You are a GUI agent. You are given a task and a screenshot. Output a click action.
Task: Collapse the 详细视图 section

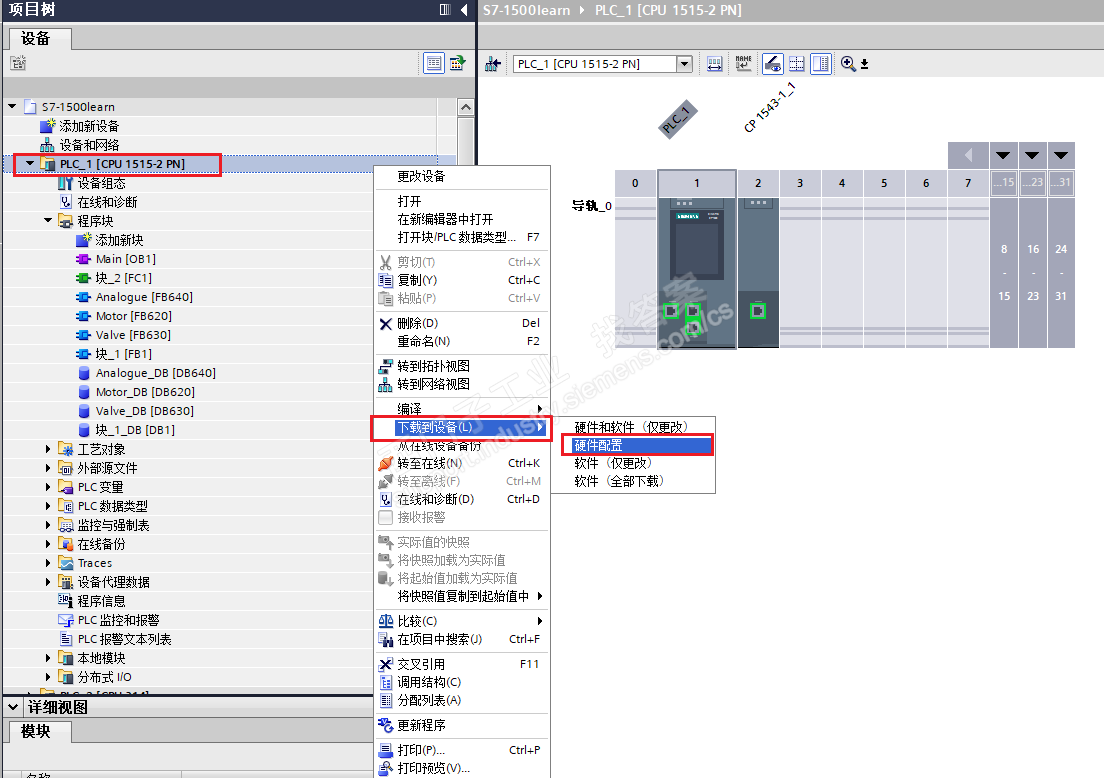click(x=13, y=707)
